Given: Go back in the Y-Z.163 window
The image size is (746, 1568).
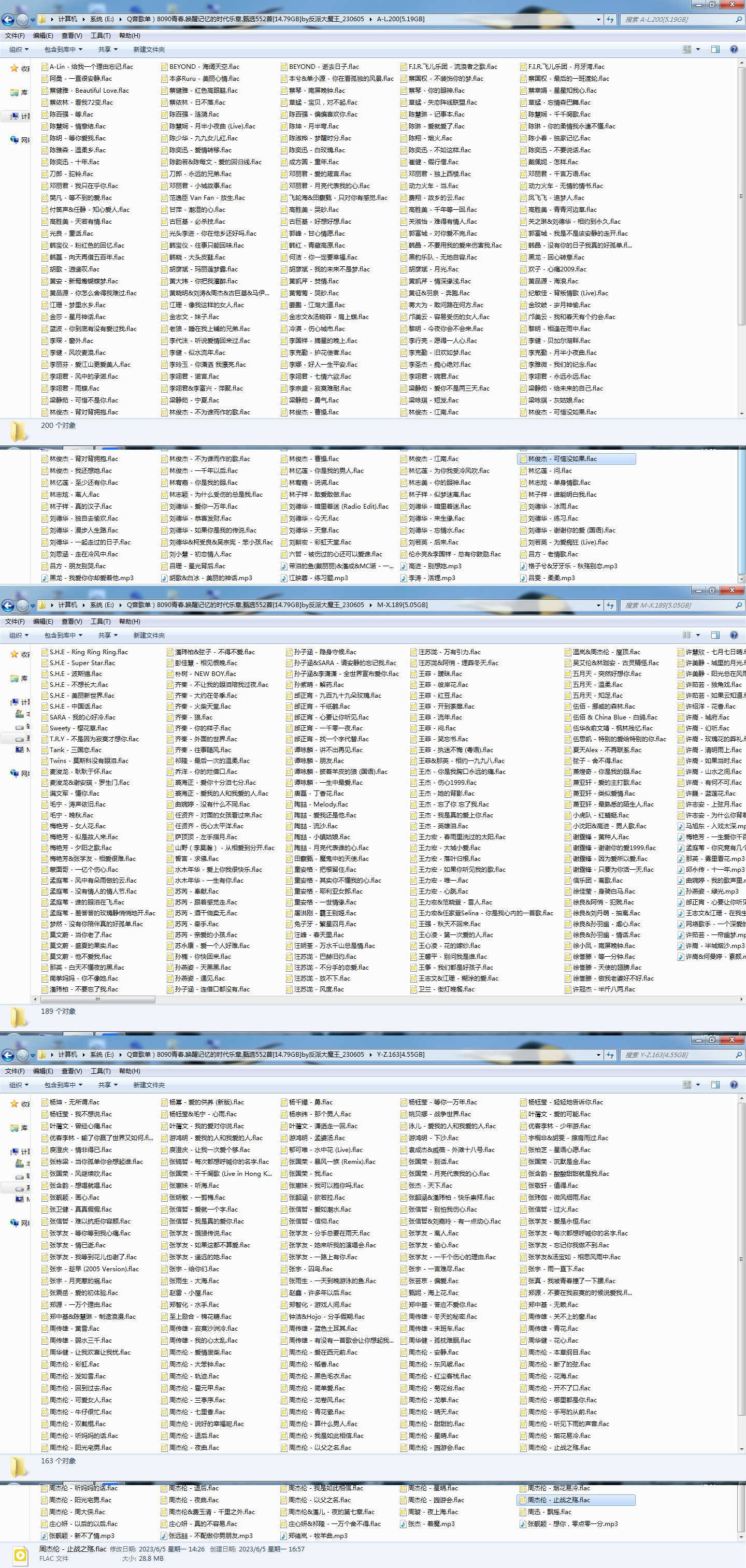Looking at the screenshot, I should [8, 1055].
